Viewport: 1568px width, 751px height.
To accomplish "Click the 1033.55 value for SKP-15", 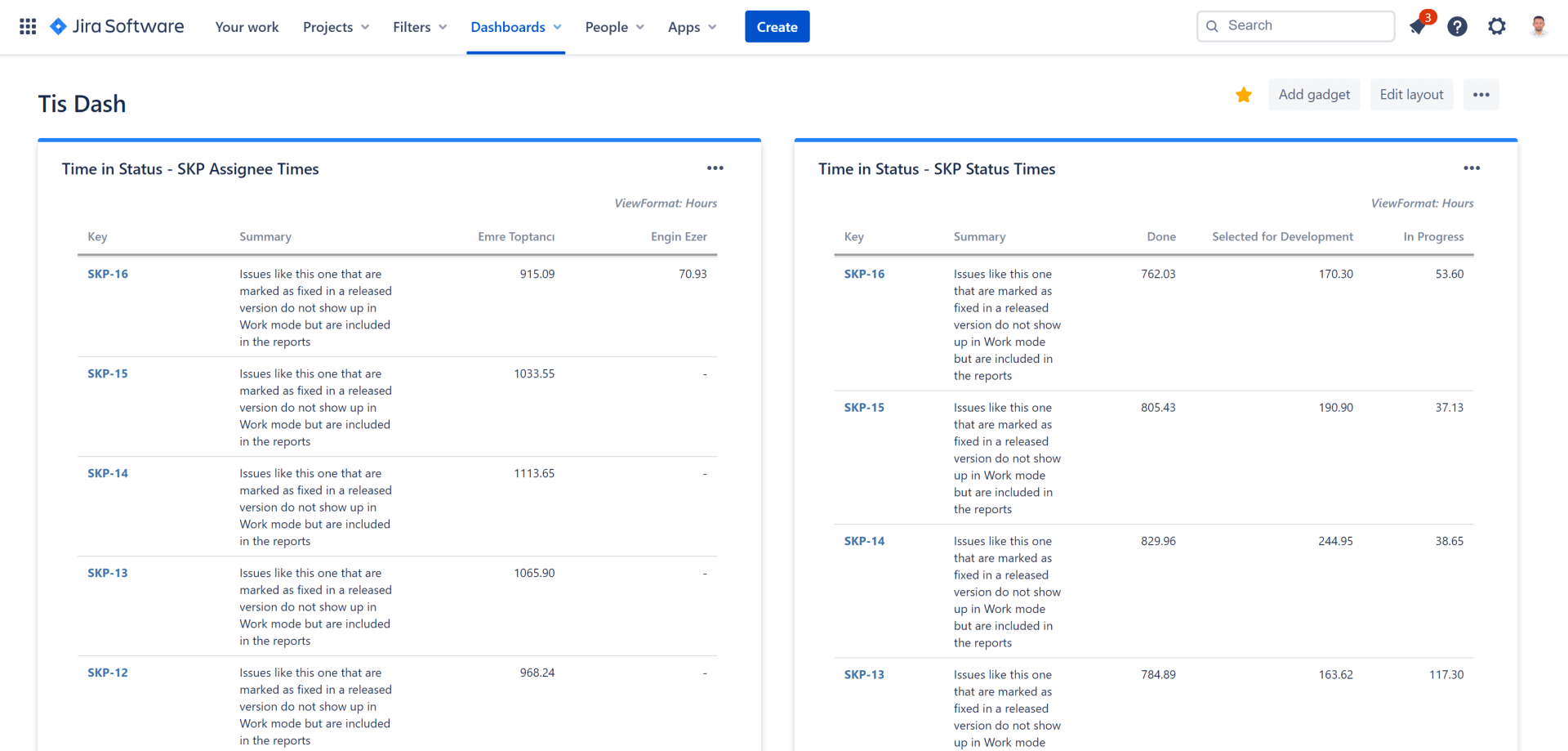I will [534, 374].
